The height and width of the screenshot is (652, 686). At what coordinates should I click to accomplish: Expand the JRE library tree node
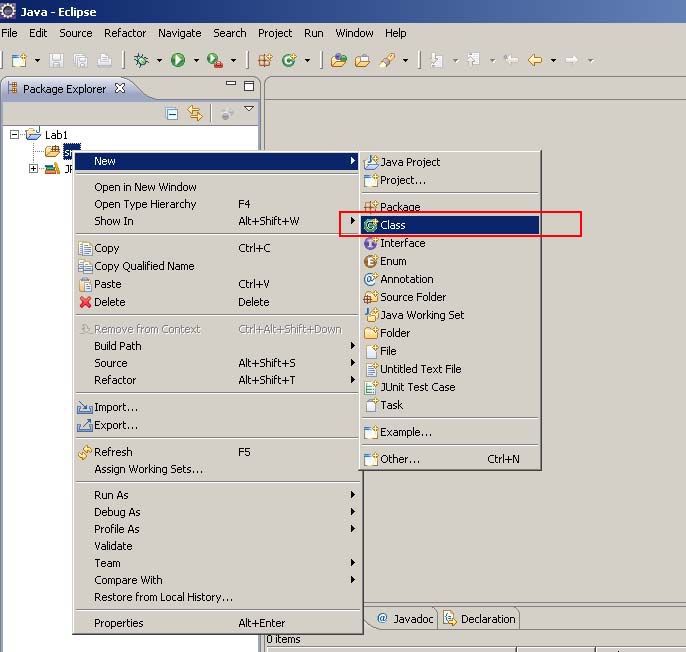pyautogui.click(x=33, y=168)
